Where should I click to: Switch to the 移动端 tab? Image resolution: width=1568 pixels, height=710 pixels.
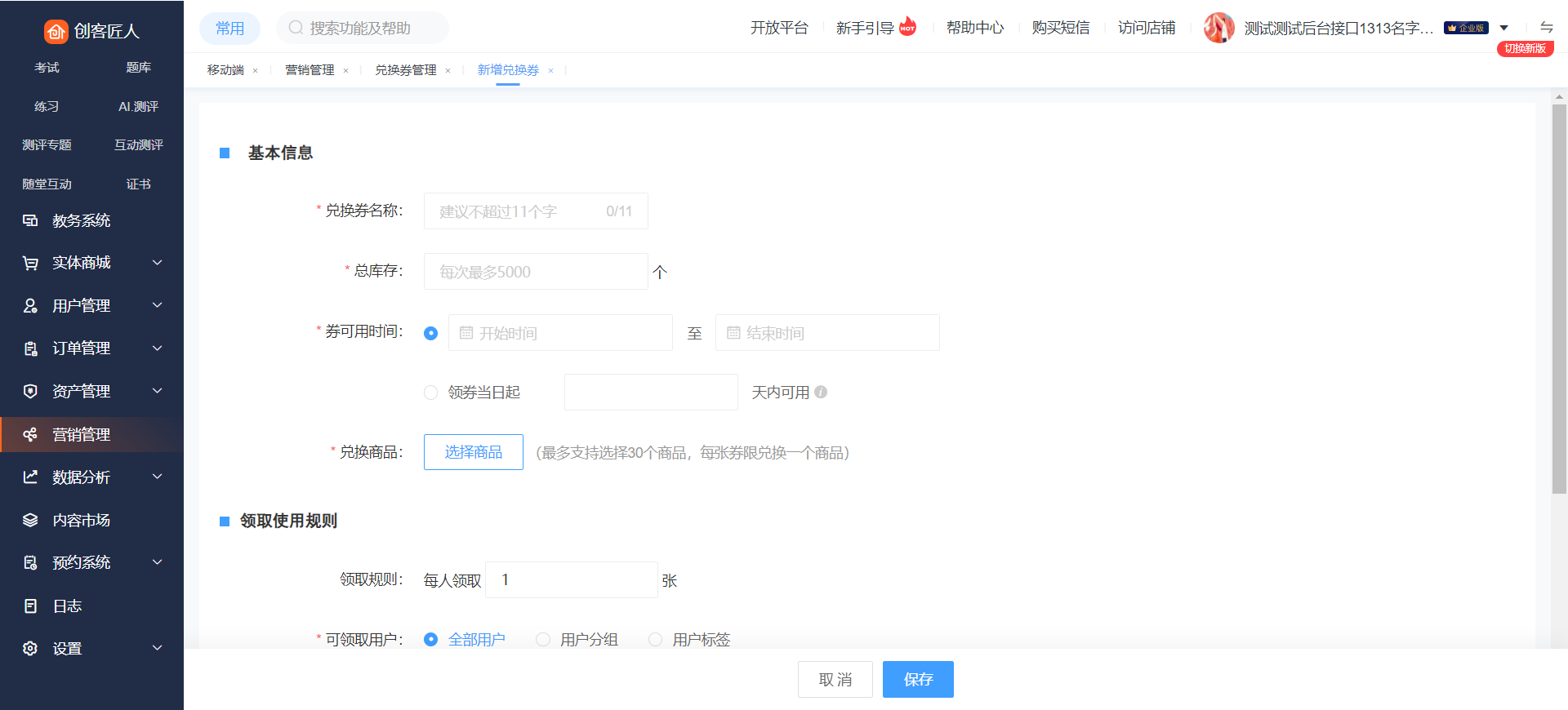(225, 70)
